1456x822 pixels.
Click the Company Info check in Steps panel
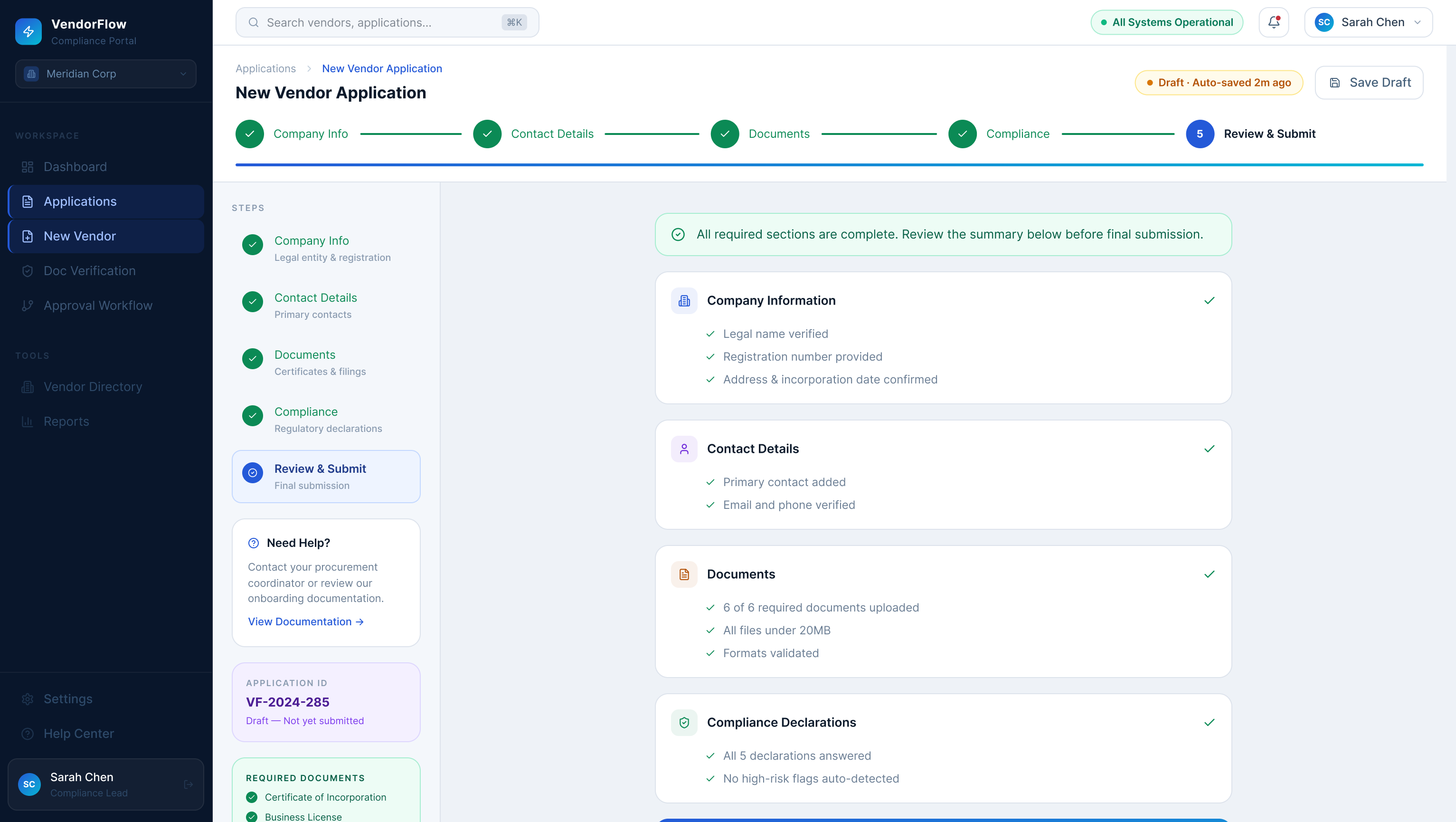[x=253, y=245]
